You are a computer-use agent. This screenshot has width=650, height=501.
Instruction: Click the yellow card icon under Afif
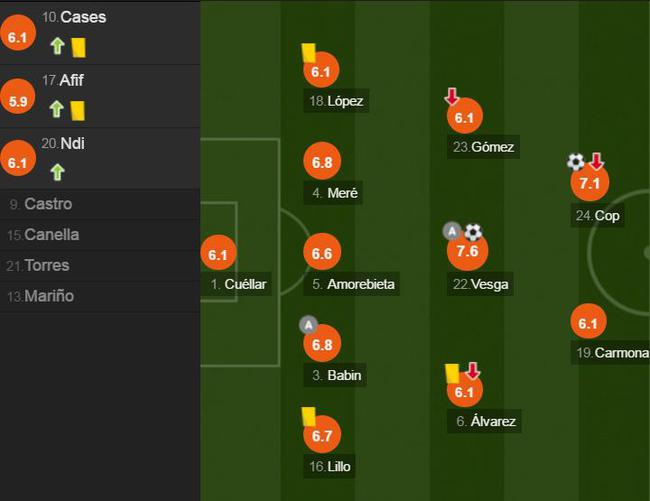[x=78, y=110]
